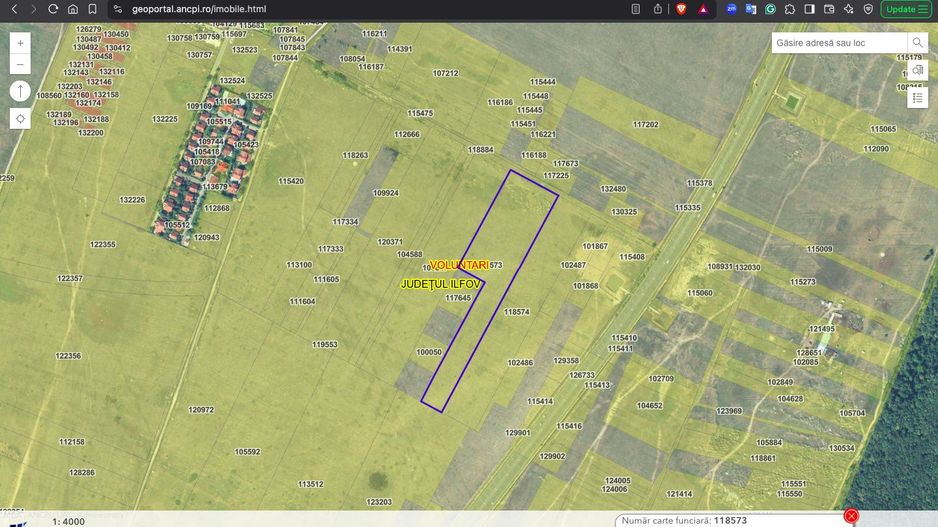Screen dimensions: 938x527
Task: Zoom out of the map
Action: 20,64
